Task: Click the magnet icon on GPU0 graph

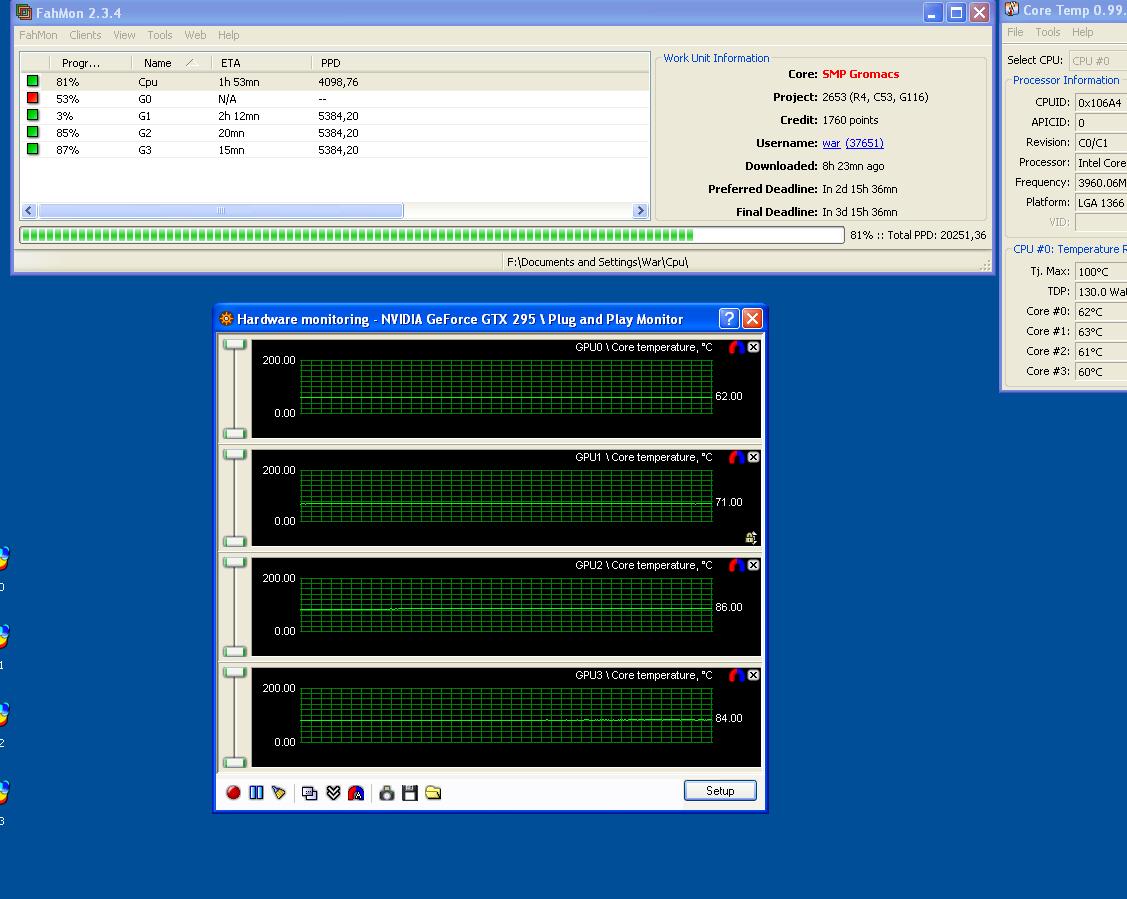Action: (736, 347)
